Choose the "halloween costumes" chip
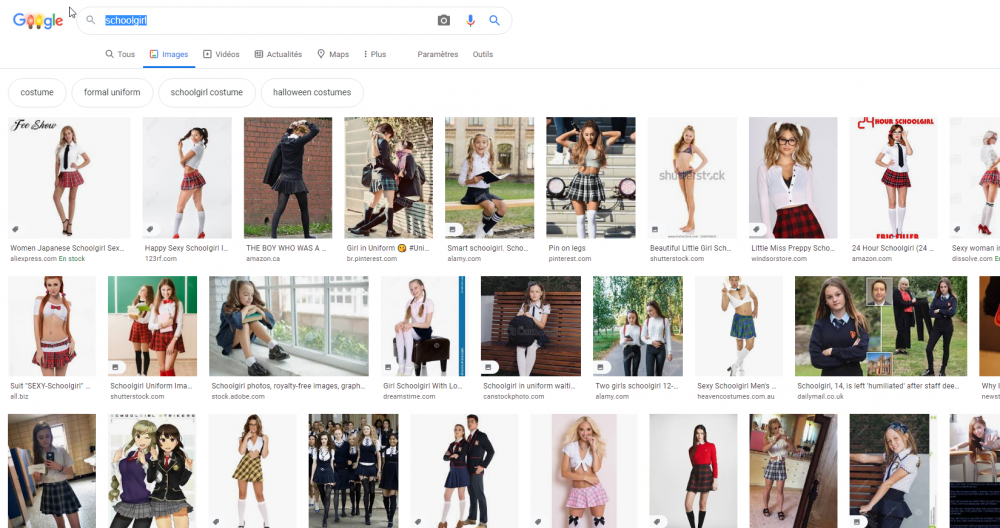1000x528 pixels. [312, 92]
